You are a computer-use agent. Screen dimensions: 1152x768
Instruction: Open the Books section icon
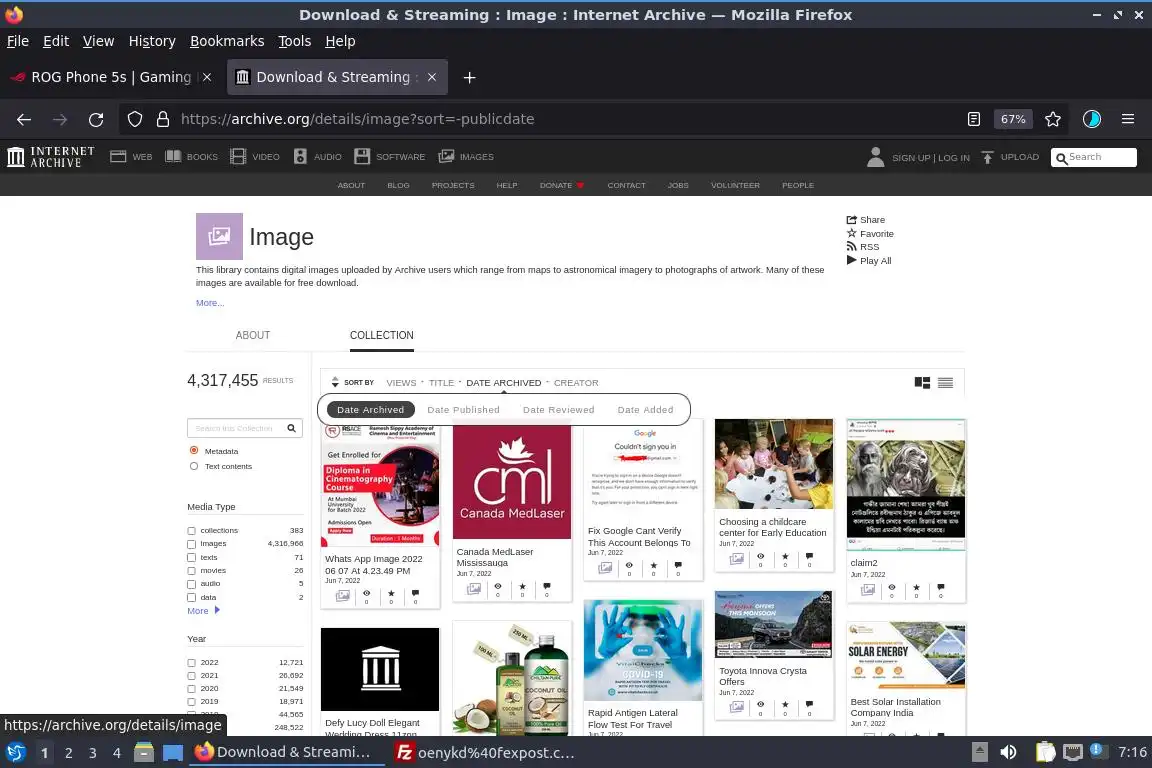pos(173,157)
